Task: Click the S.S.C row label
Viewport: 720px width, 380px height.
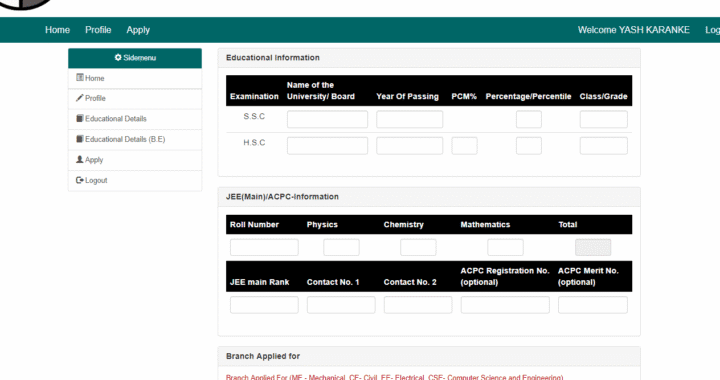Action: [x=254, y=117]
